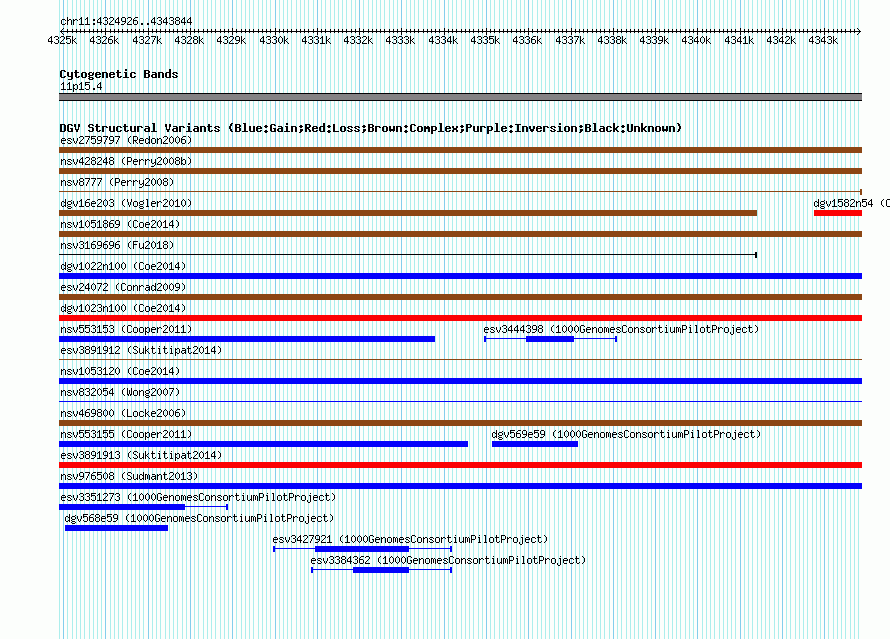Viewport: 890px width, 639px height.
Task: Click the red esv3891913 (Suktitipat2014) bar
Action: pyautogui.click(x=460, y=465)
